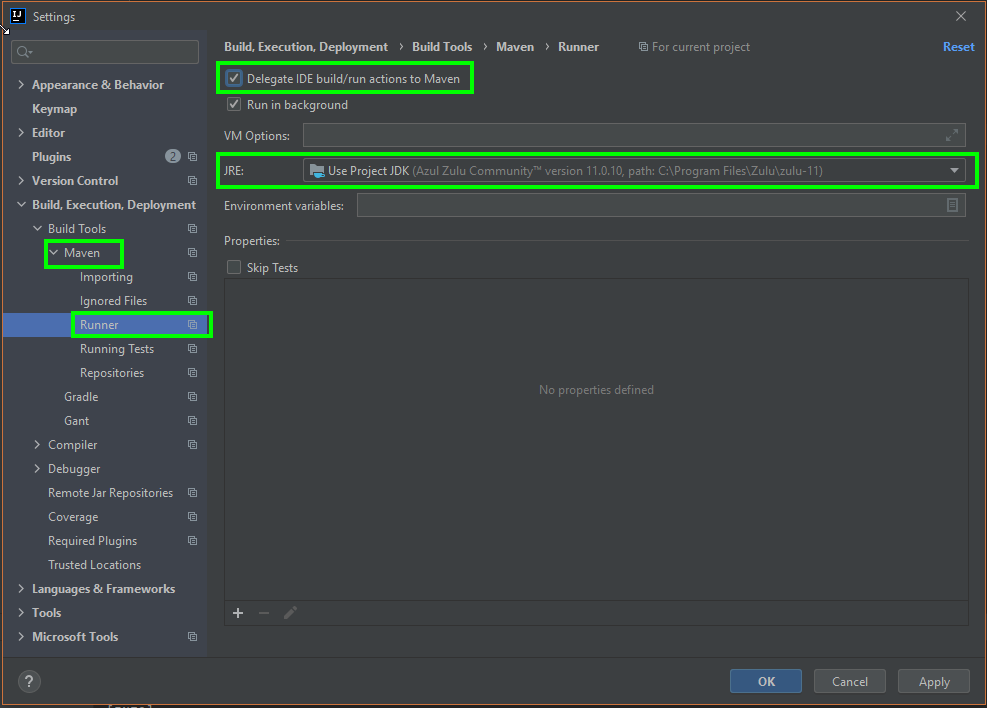Expand the Compiler node

coord(38,444)
